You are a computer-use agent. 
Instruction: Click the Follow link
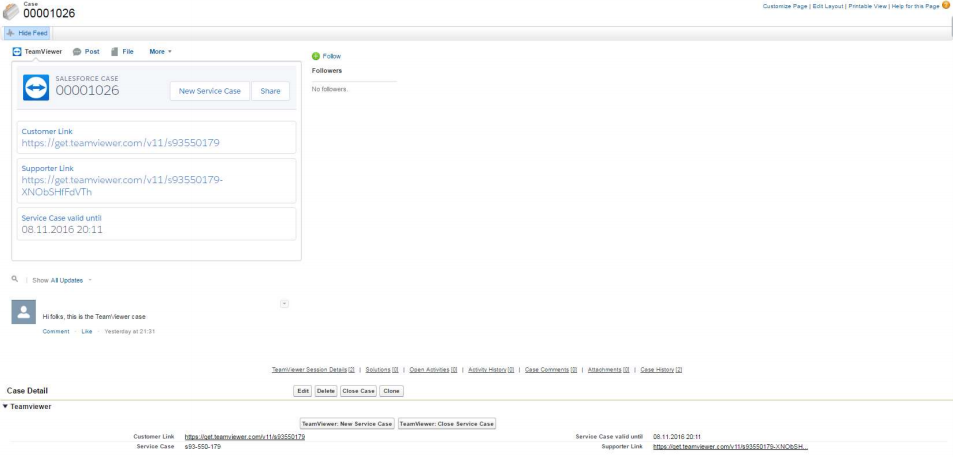pyautogui.click(x=332, y=56)
